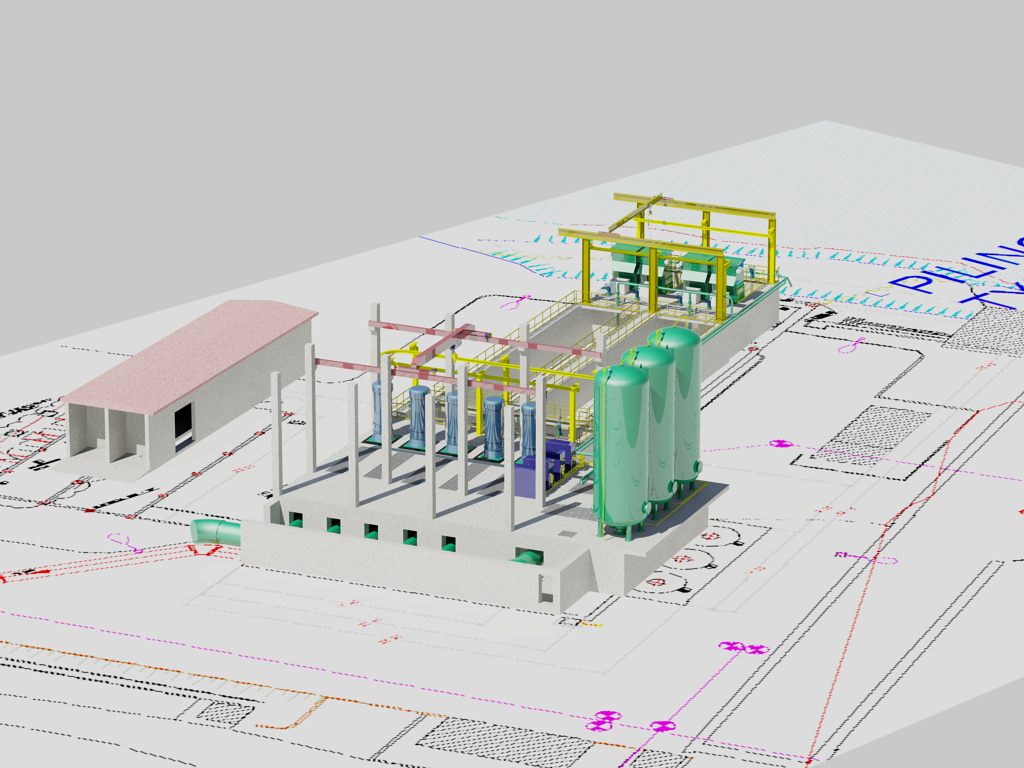This screenshot has height=768, width=1024.
Task: Pick the hatched rectangle right of the green tanks
Action: point(875,434)
